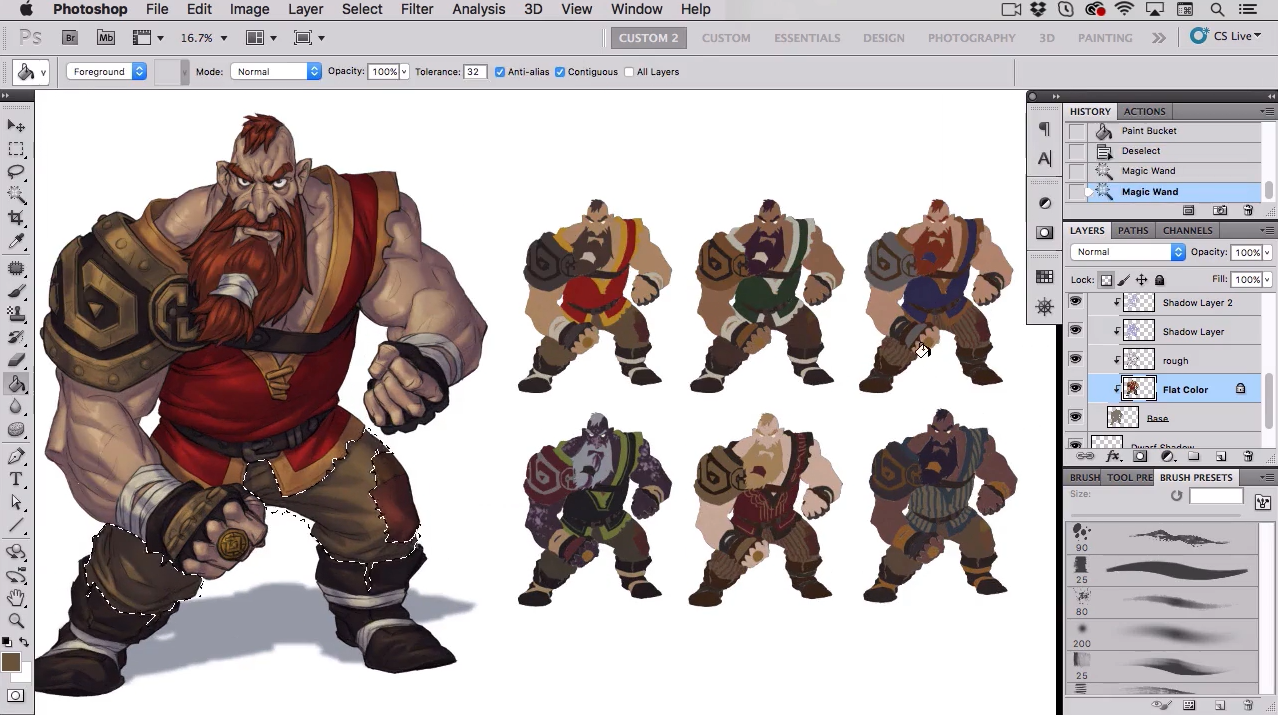This screenshot has width=1278, height=715.
Task: Open the Analysis menu
Action: (x=479, y=9)
